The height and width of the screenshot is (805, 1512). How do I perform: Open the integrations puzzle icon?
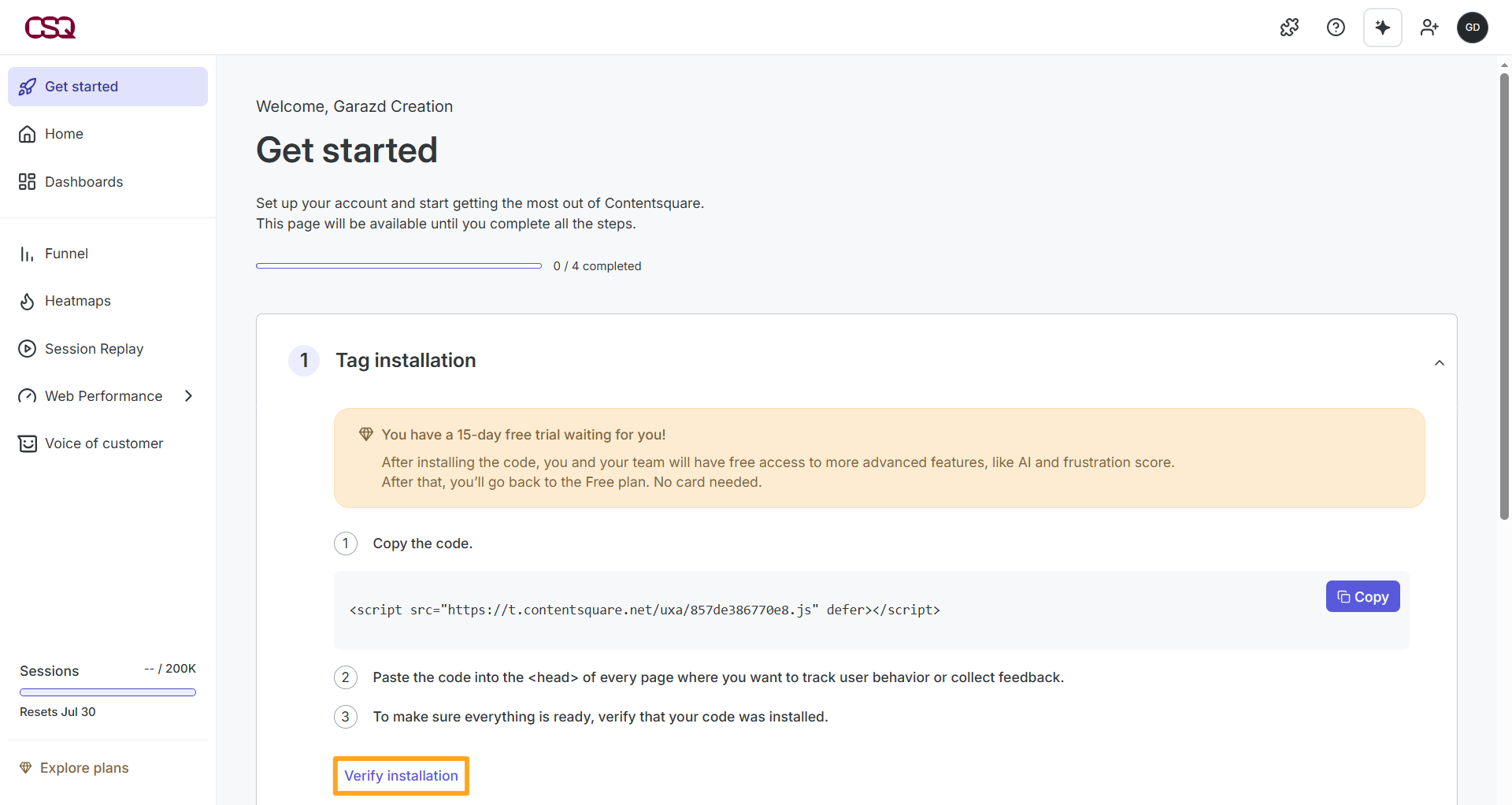[x=1289, y=28]
